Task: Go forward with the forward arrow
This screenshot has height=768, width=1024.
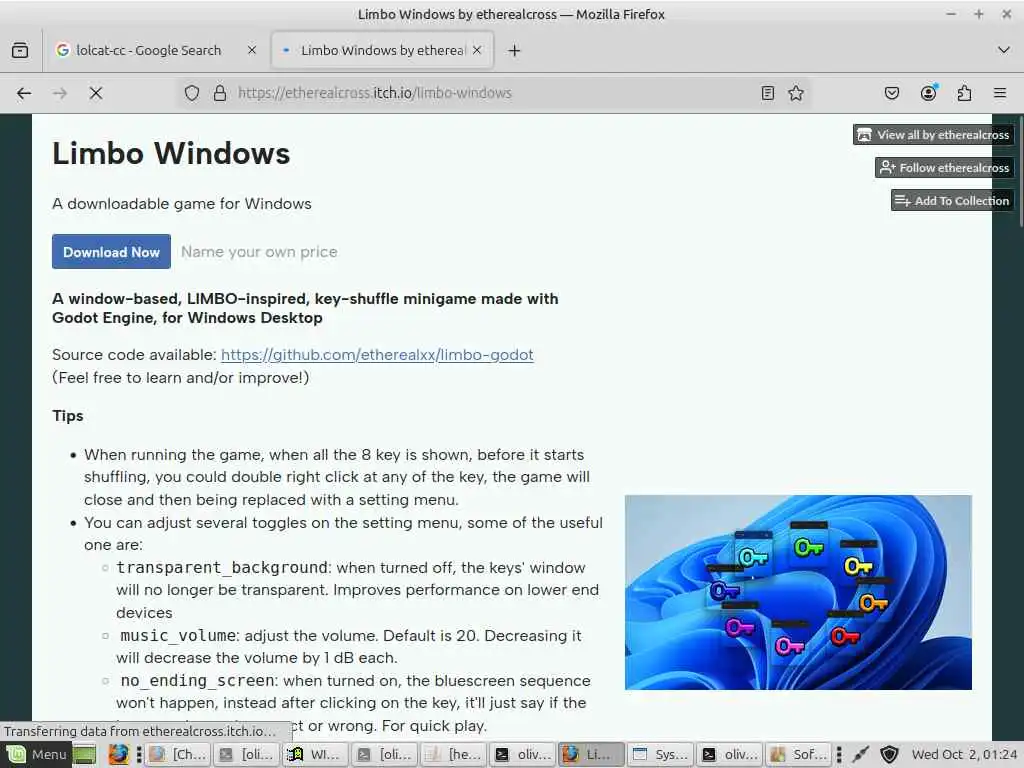Action: pos(60,93)
